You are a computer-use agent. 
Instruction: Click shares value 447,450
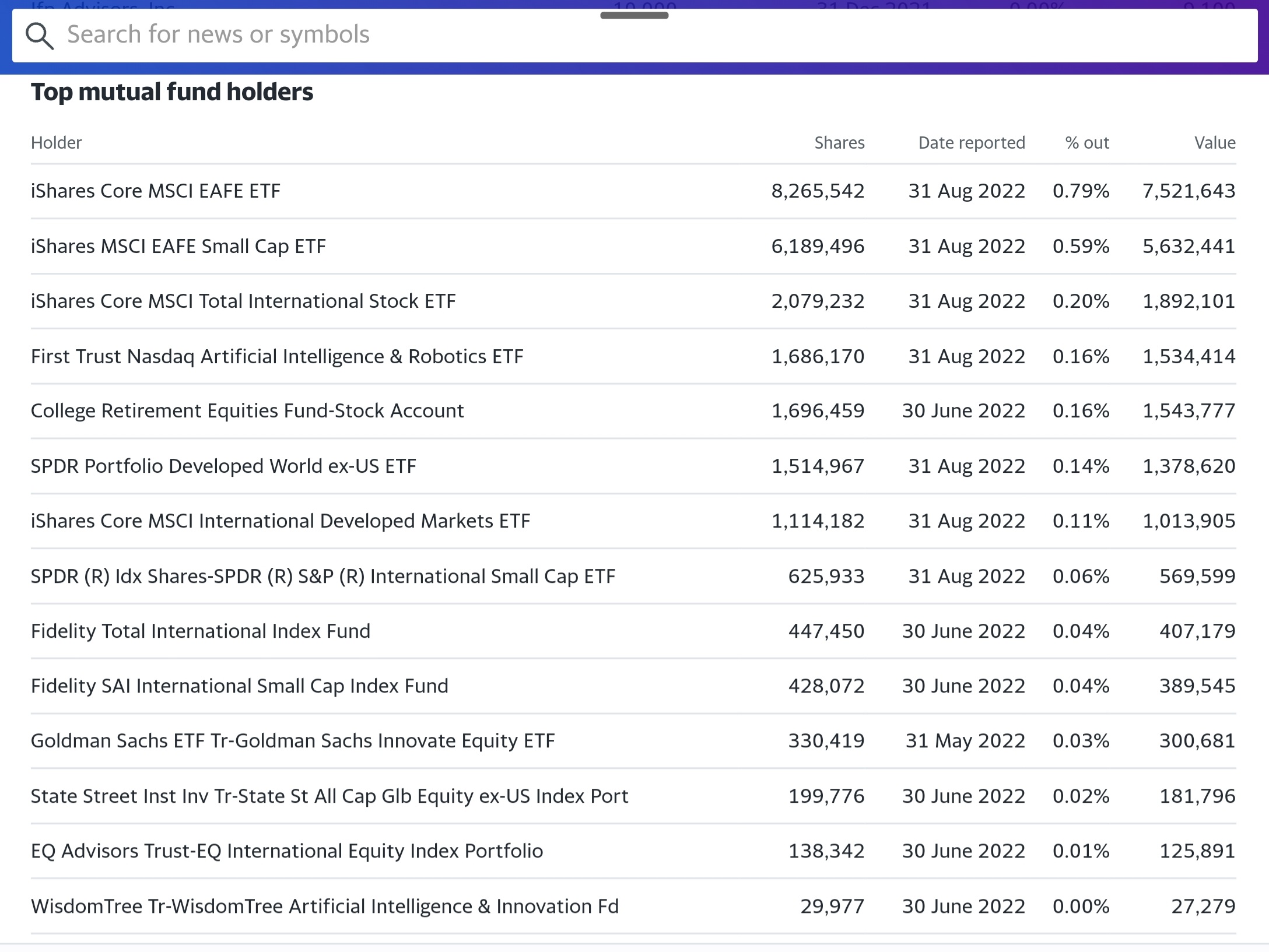pos(826,631)
